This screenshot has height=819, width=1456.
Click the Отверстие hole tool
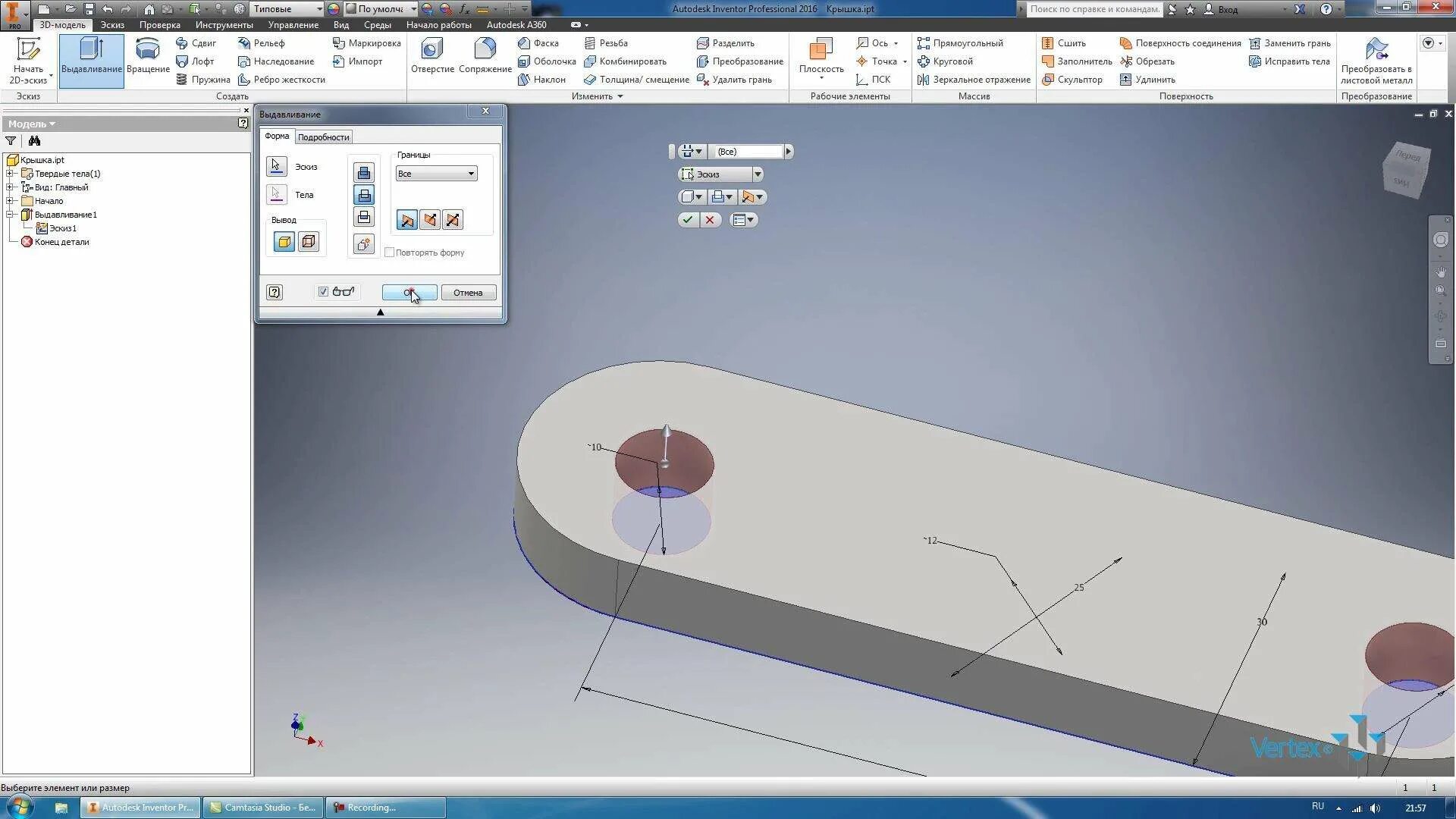pos(432,57)
